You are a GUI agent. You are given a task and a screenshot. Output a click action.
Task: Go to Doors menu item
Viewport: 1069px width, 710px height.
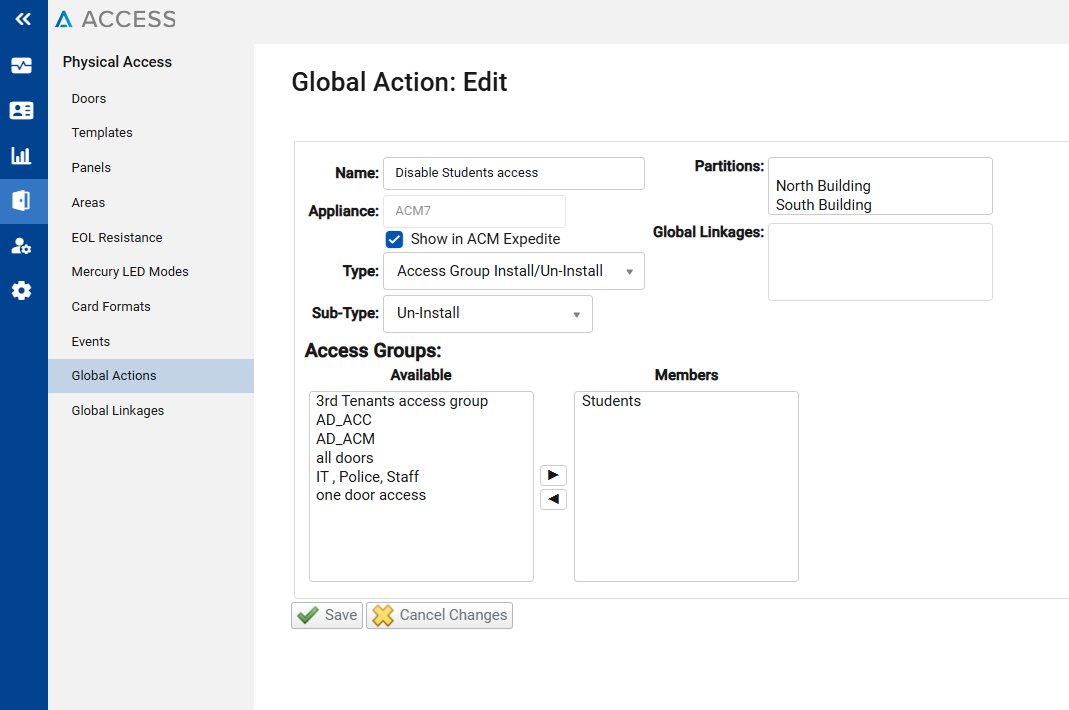point(89,99)
